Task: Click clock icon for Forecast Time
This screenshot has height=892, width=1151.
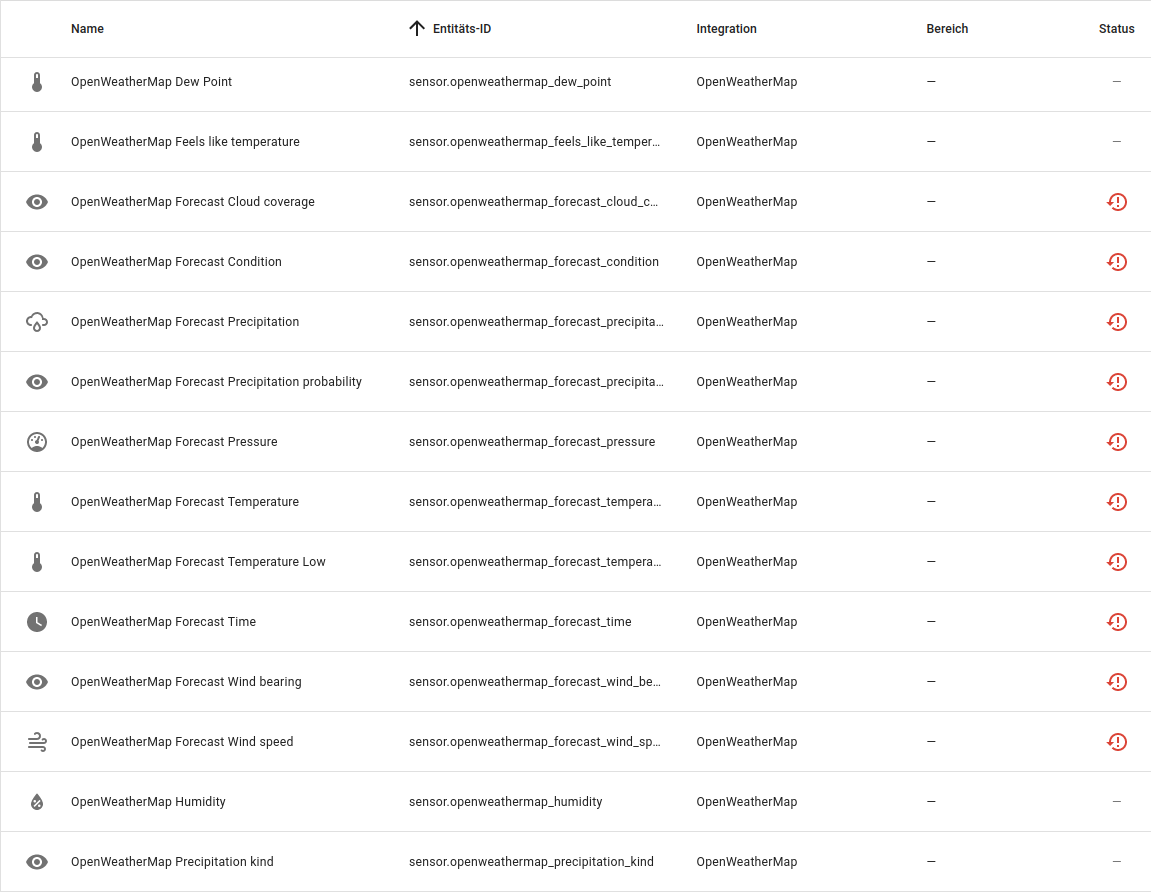Action: (37, 622)
